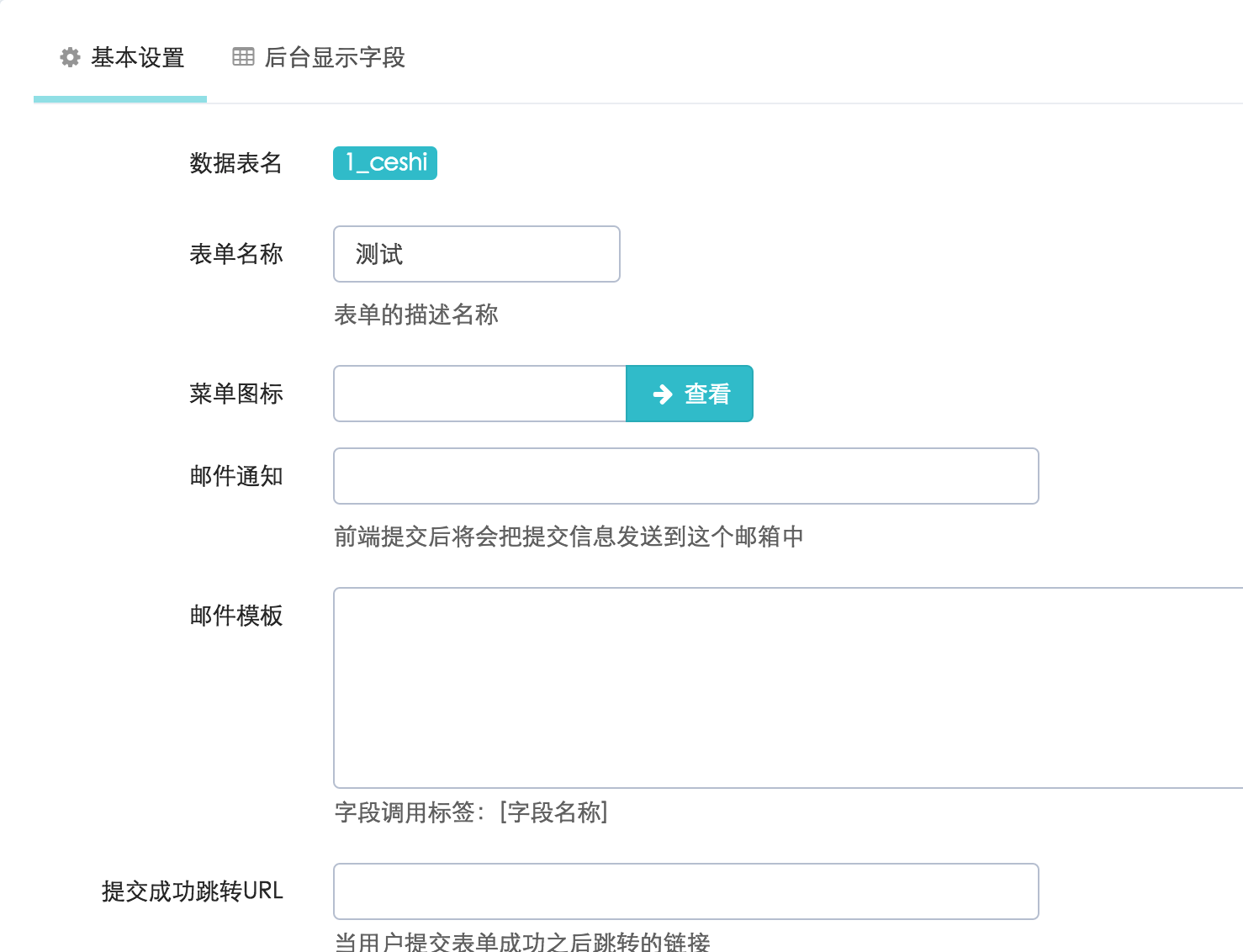1243x952 pixels.
Task: Click the teal tab underline indicator
Action: click(x=119, y=99)
